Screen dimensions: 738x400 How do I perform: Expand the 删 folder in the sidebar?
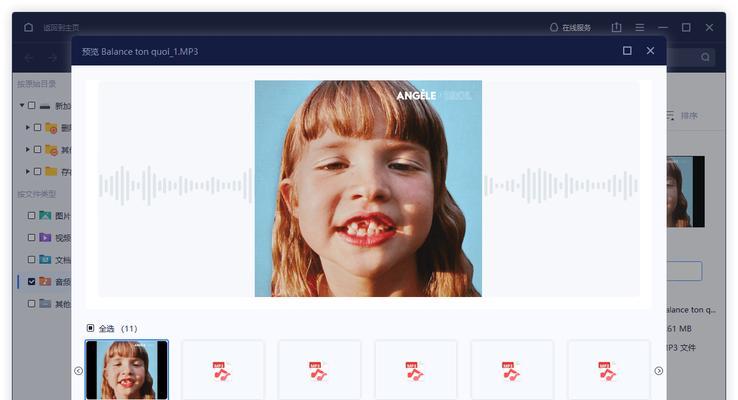pyautogui.click(x=27, y=128)
